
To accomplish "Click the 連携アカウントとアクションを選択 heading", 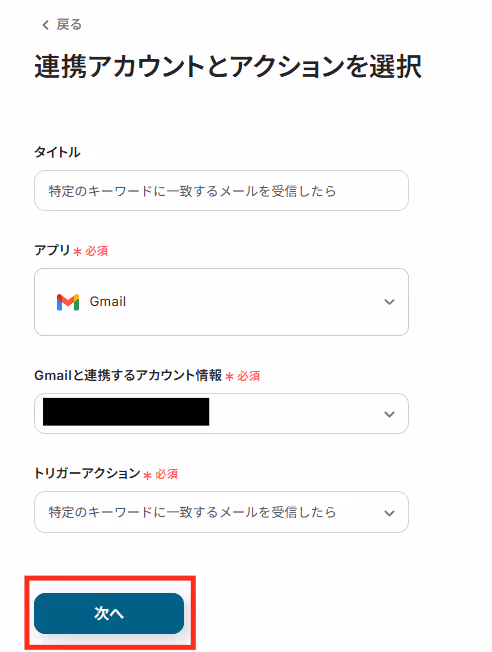I will pyautogui.click(x=228, y=67).
